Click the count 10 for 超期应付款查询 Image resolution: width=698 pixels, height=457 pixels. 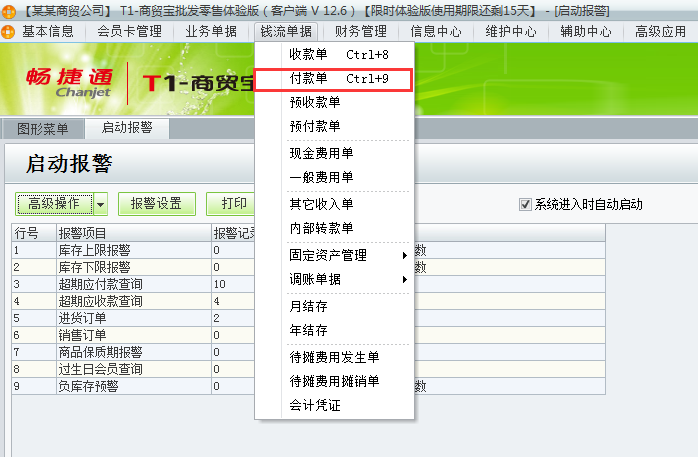pyautogui.click(x=219, y=284)
